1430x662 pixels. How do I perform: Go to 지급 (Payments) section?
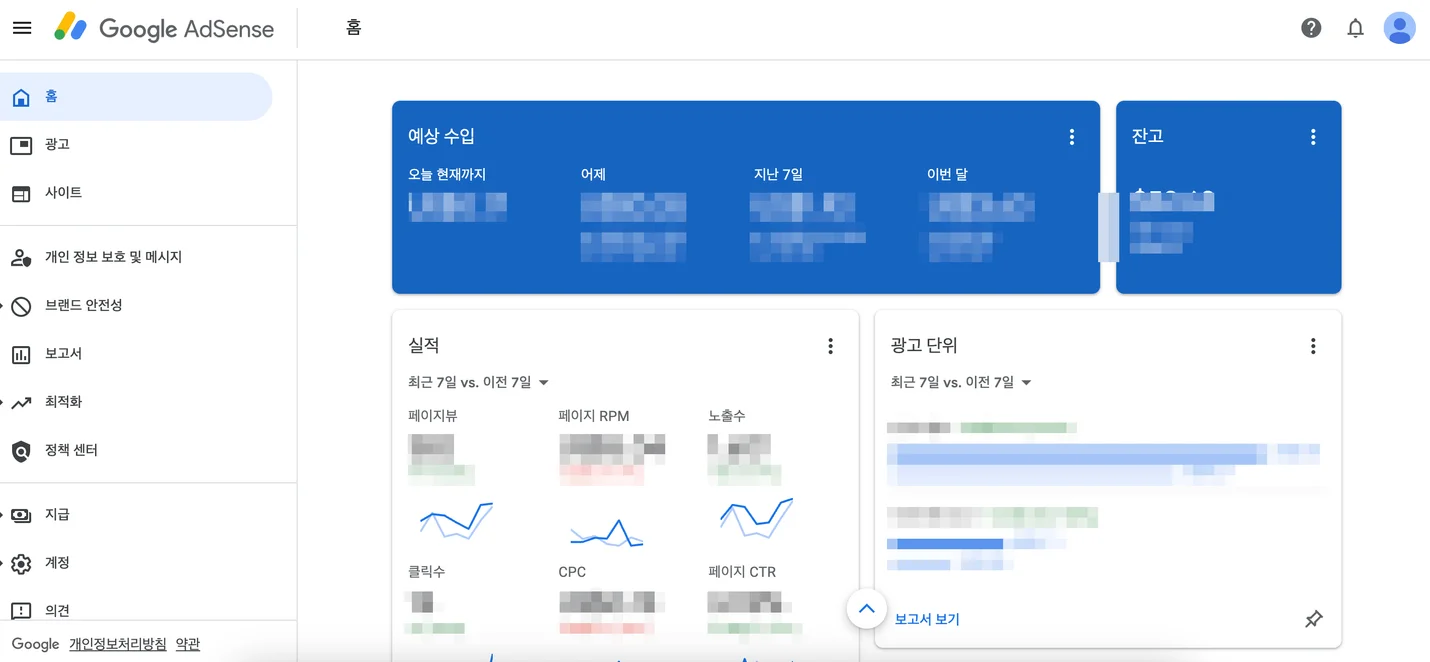coord(57,514)
